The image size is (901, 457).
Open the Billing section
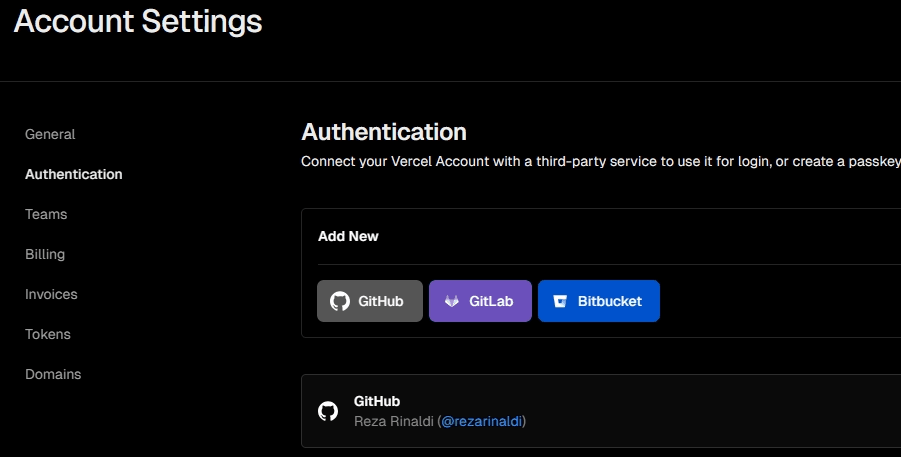(x=45, y=254)
